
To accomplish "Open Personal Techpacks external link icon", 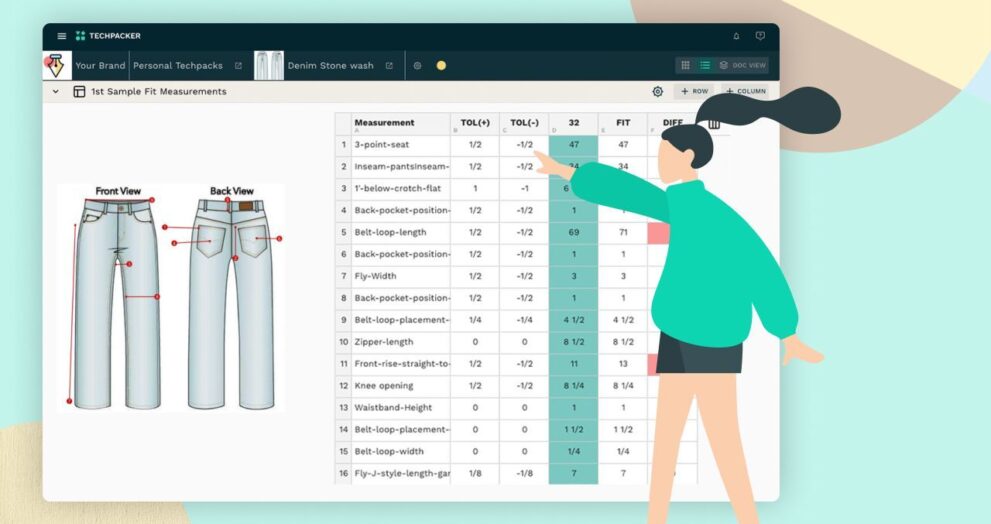I will pos(238,66).
